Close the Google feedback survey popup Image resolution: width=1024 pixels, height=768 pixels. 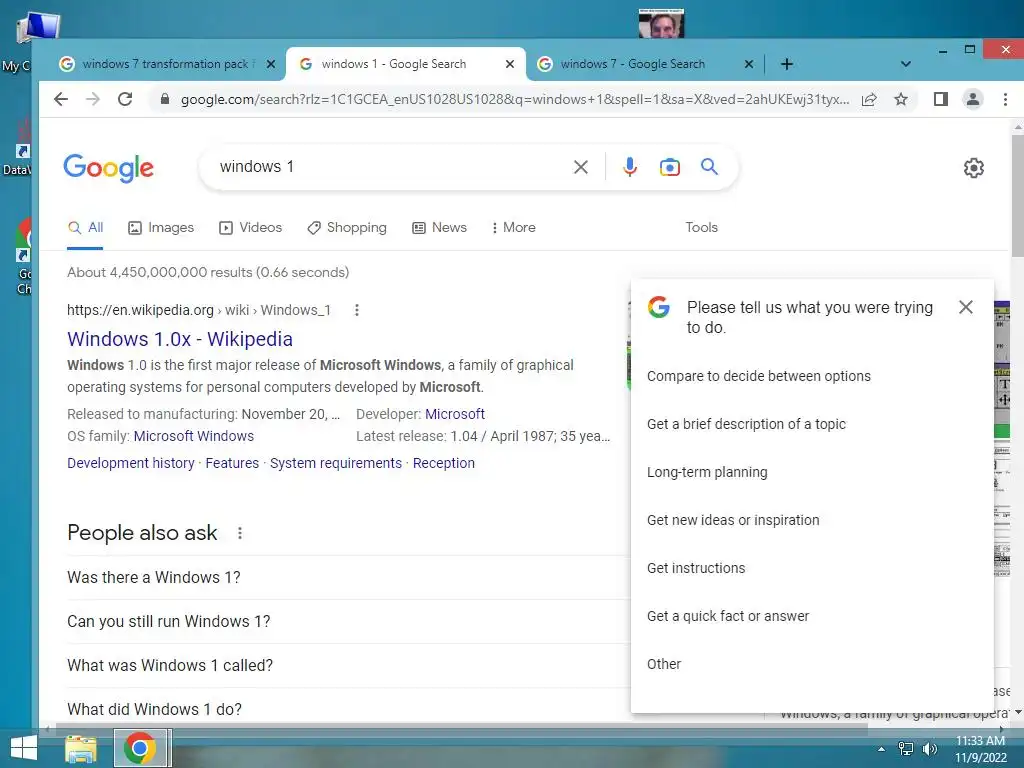[x=966, y=307]
